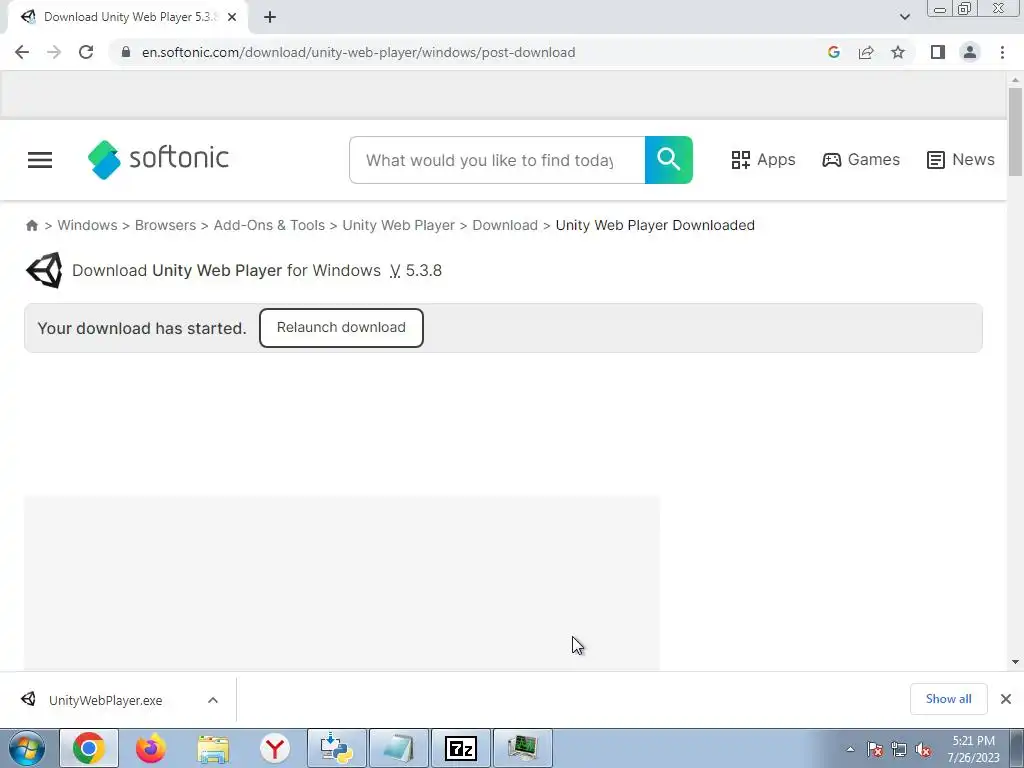Open the Python installer taskbar icon
This screenshot has height=768, width=1024.
click(x=336, y=748)
